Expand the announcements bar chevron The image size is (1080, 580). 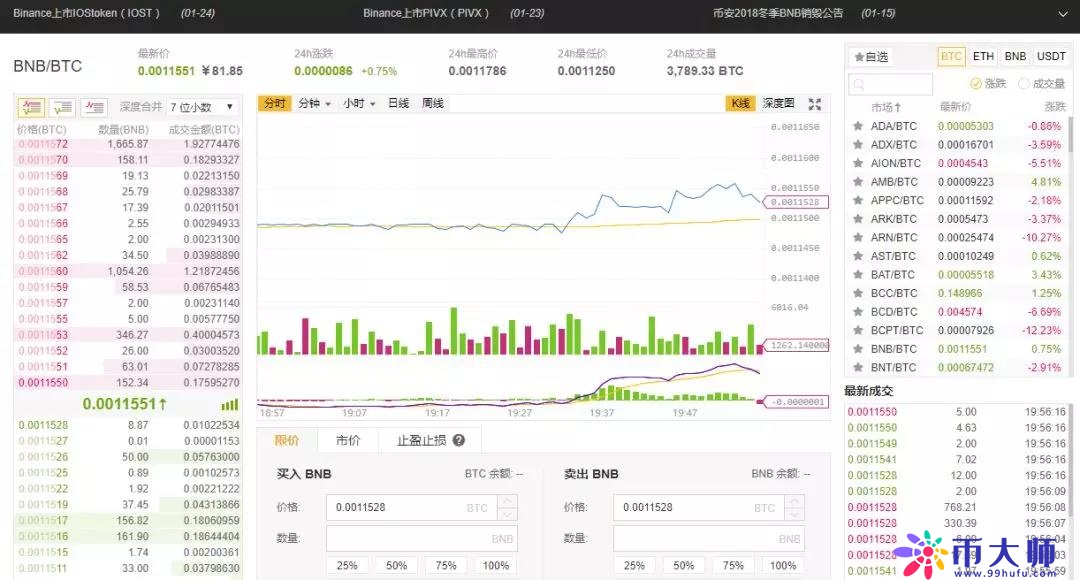[x=1063, y=14]
